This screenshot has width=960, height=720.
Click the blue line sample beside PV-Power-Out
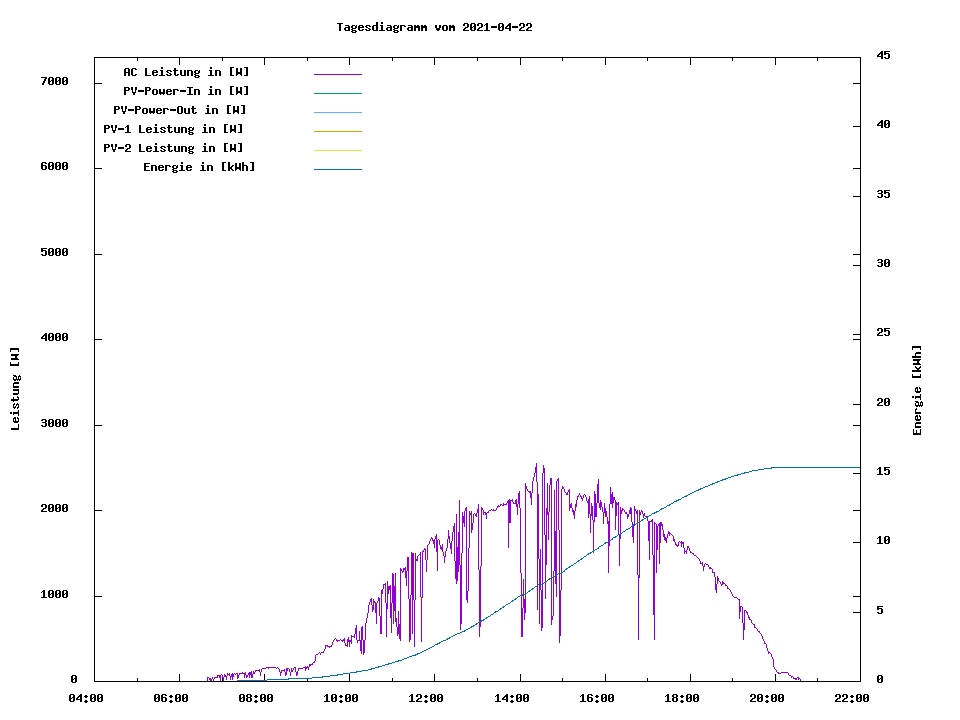[337, 112]
